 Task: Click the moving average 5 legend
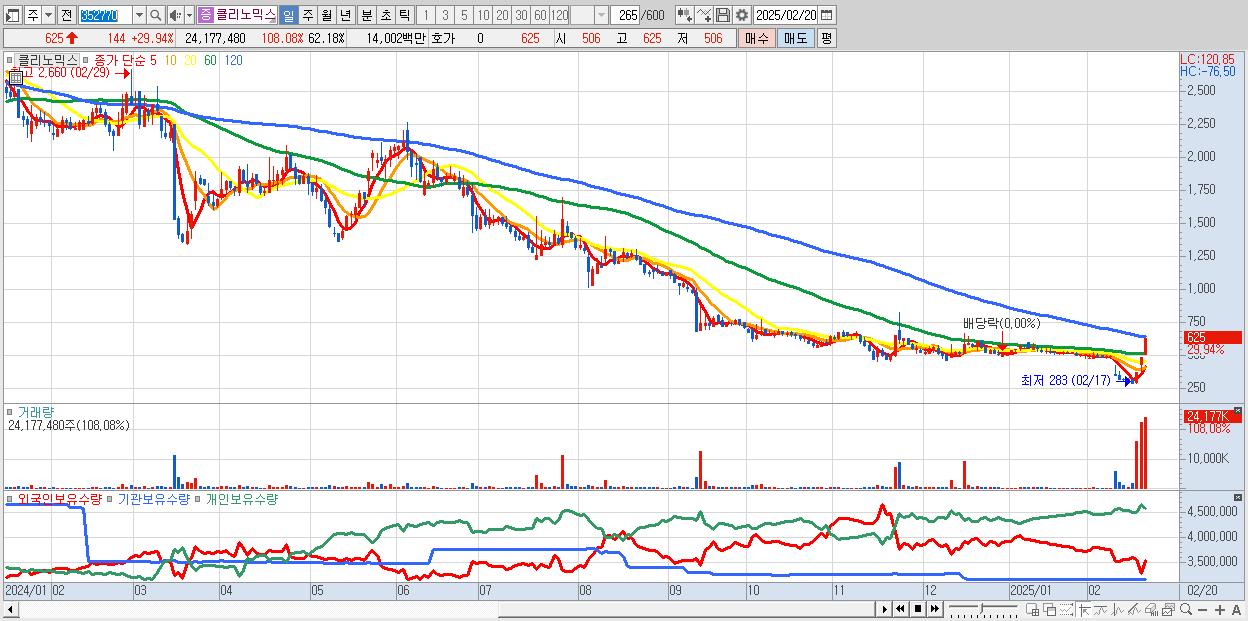(x=151, y=60)
